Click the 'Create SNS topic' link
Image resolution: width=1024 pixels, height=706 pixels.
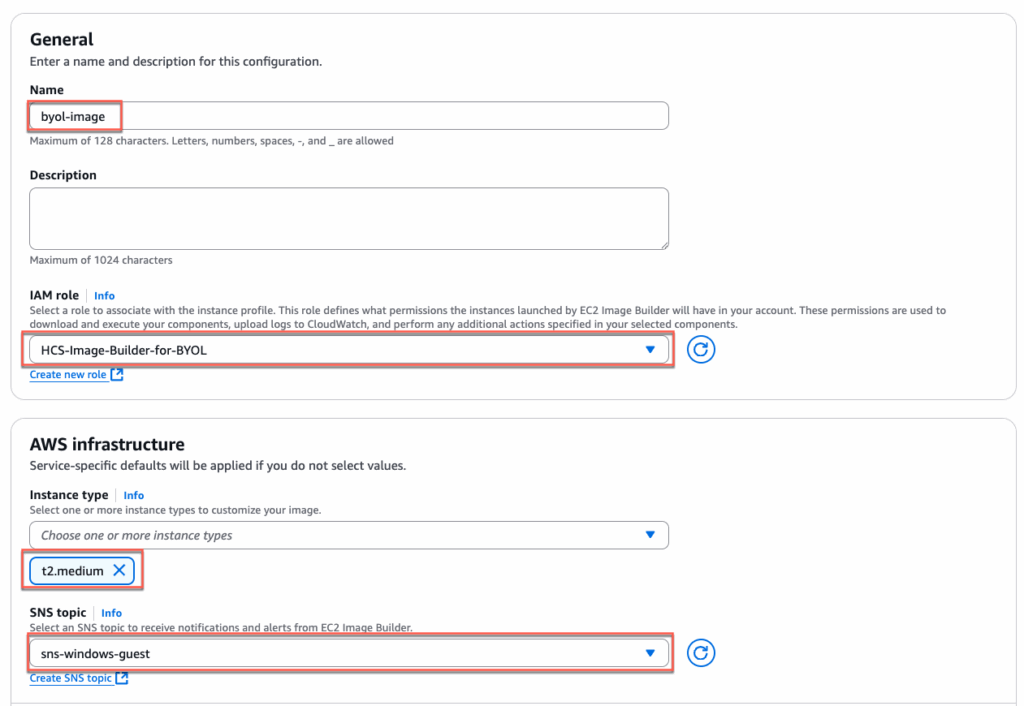(70, 678)
